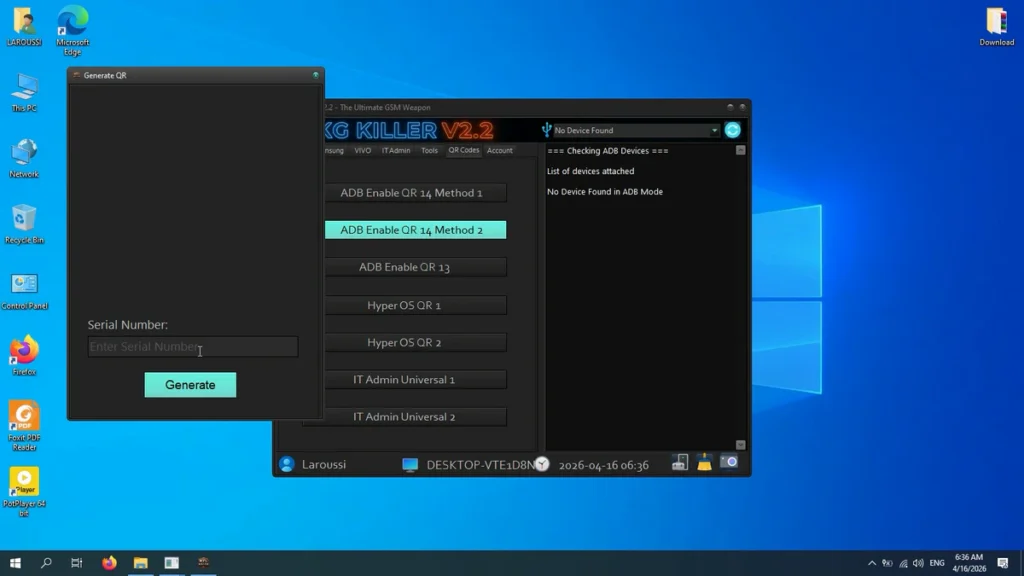
Task: Click the screenshot camera icon
Action: point(729,463)
